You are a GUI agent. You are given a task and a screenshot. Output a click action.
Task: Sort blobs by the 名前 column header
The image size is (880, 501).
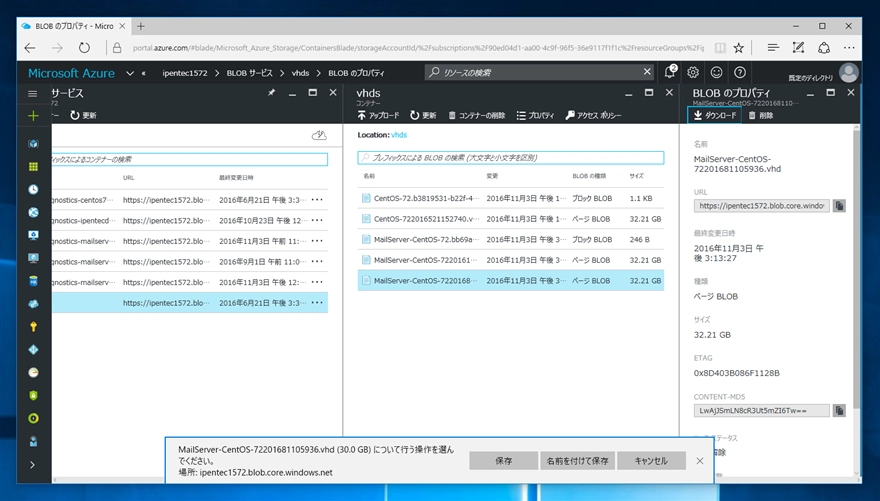coord(369,176)
